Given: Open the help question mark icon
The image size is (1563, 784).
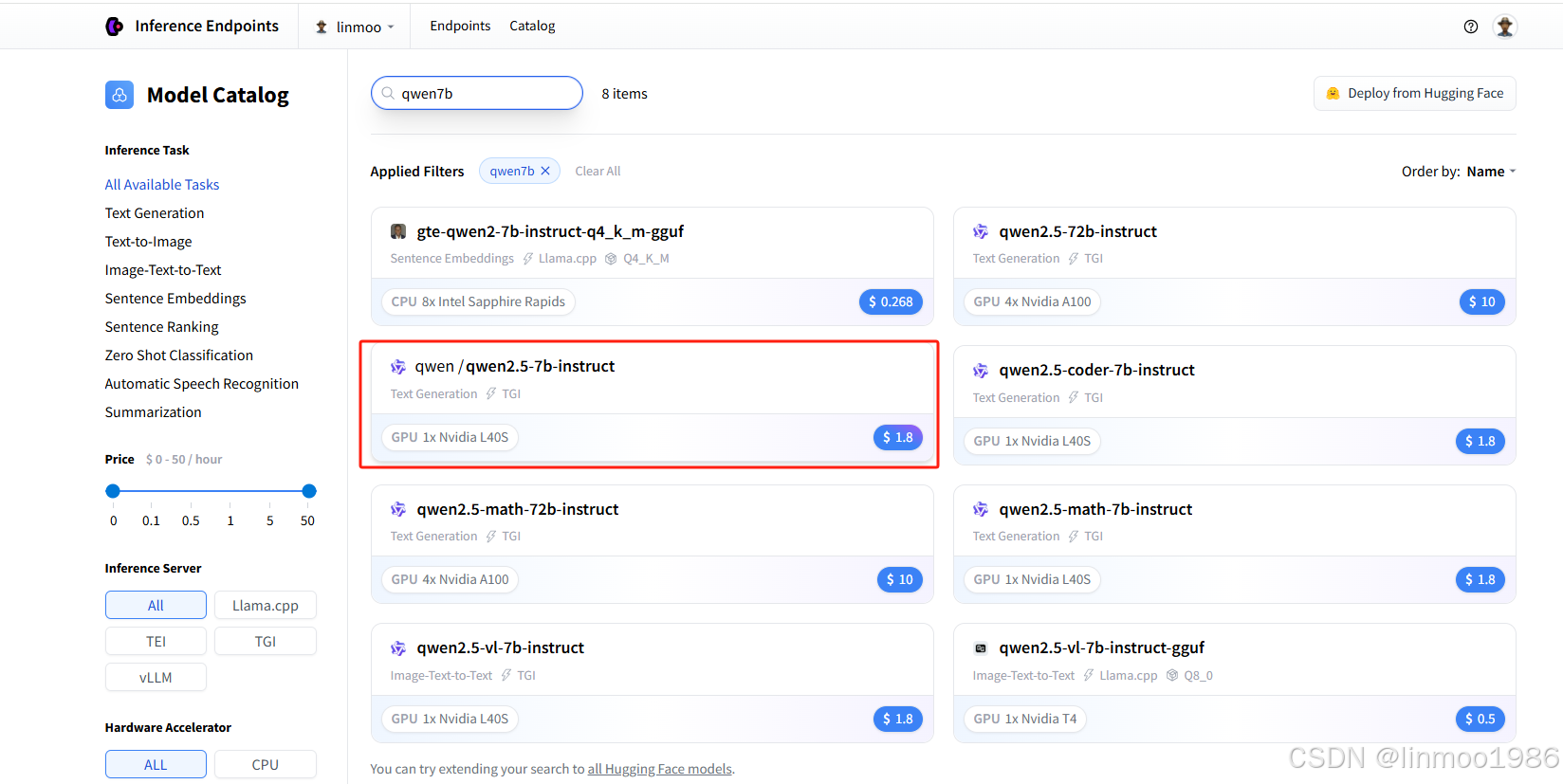Looking at the screenshot, I should point(1471,27).
